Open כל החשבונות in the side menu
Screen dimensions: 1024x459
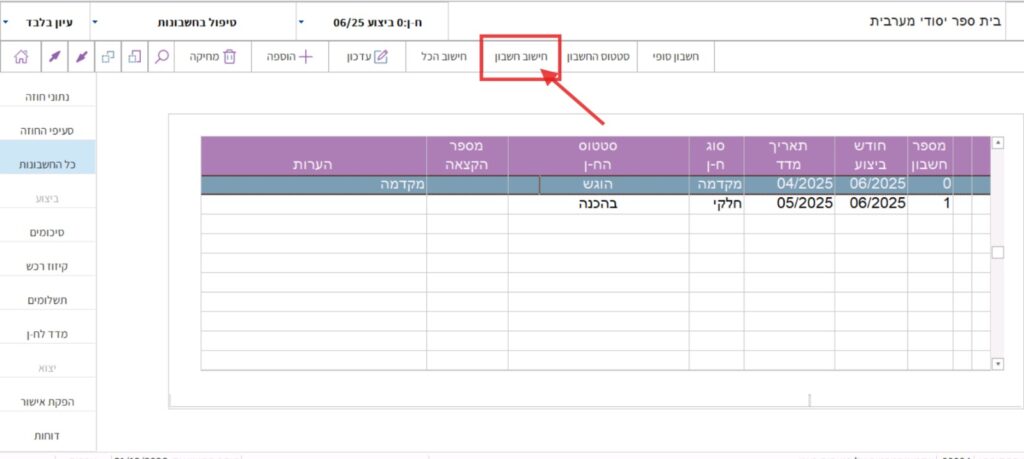pos(49,164)
